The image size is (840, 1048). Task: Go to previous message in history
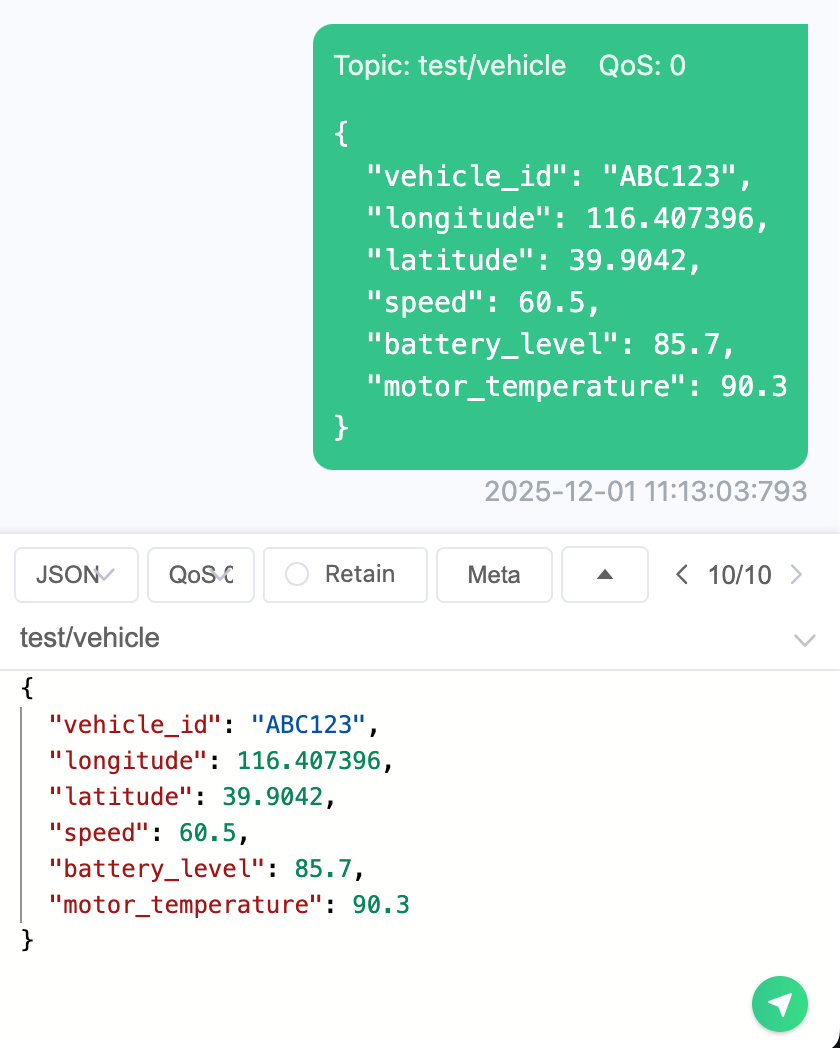point(682,574)
